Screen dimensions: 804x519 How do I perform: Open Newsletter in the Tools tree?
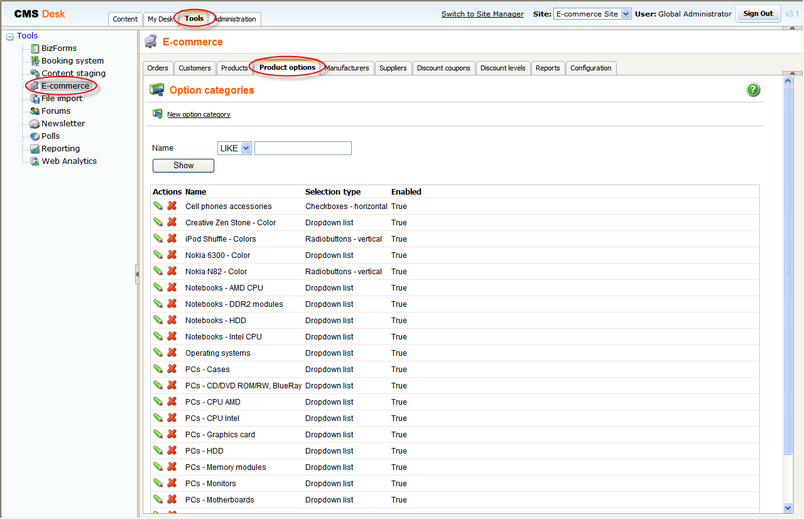pos(63,124)
